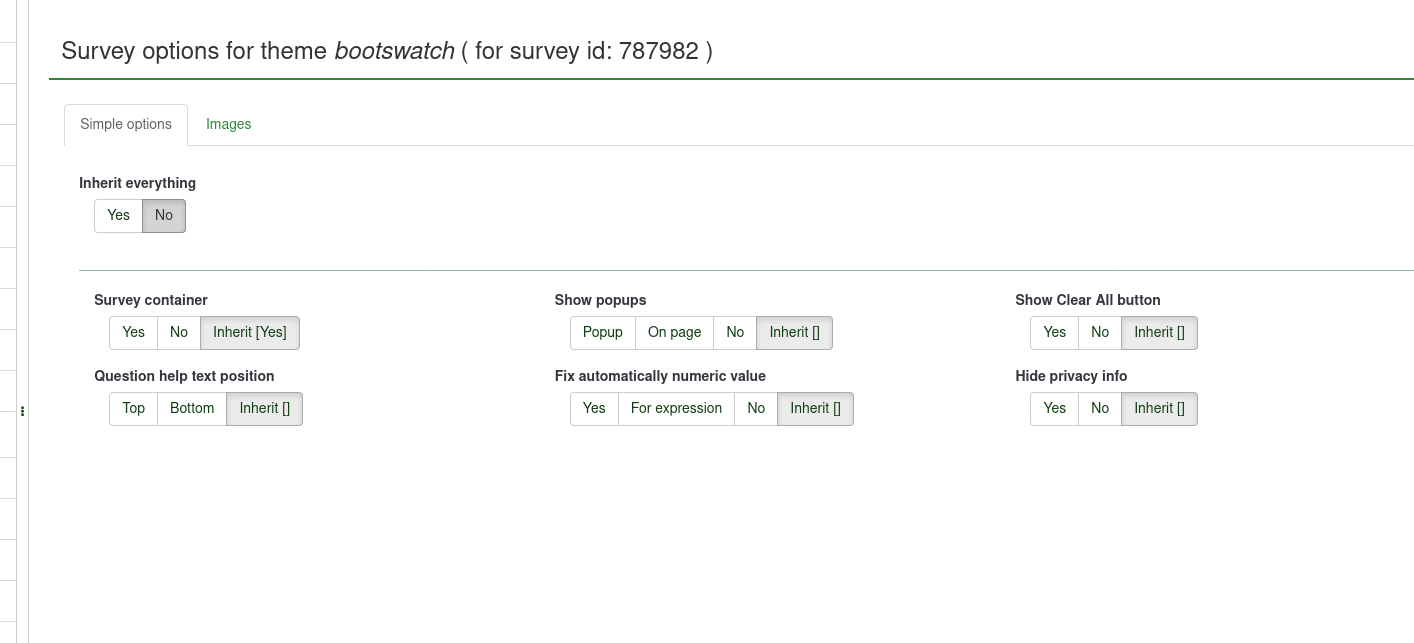Viewport: 1414px width, 643px height.
Task: Set Show Clear All button to No
Action: 1100,332
